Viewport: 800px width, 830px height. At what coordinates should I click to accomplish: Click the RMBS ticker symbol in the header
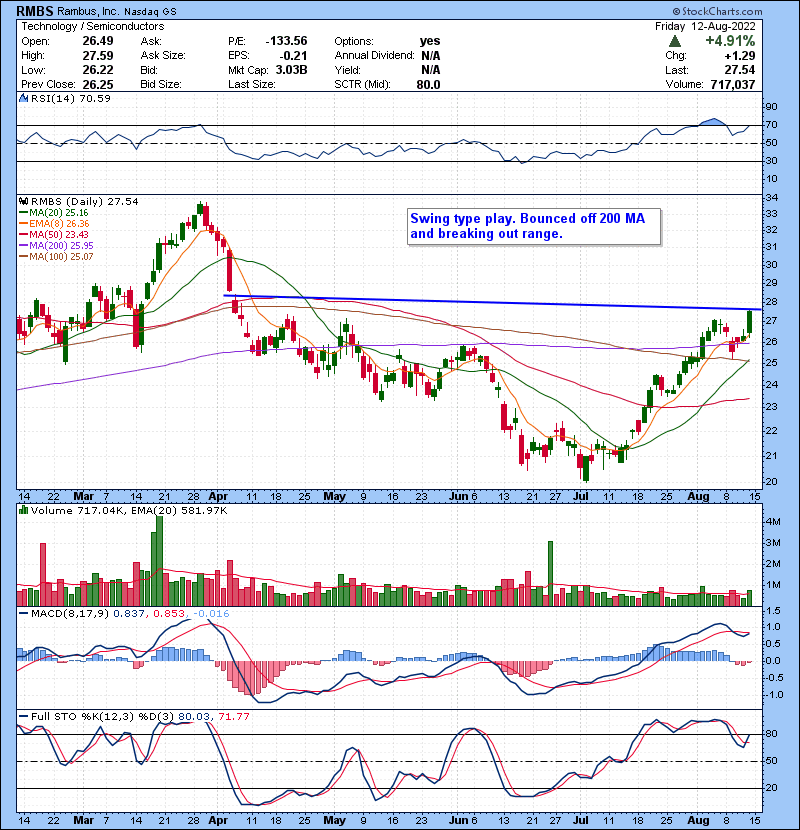35,11
